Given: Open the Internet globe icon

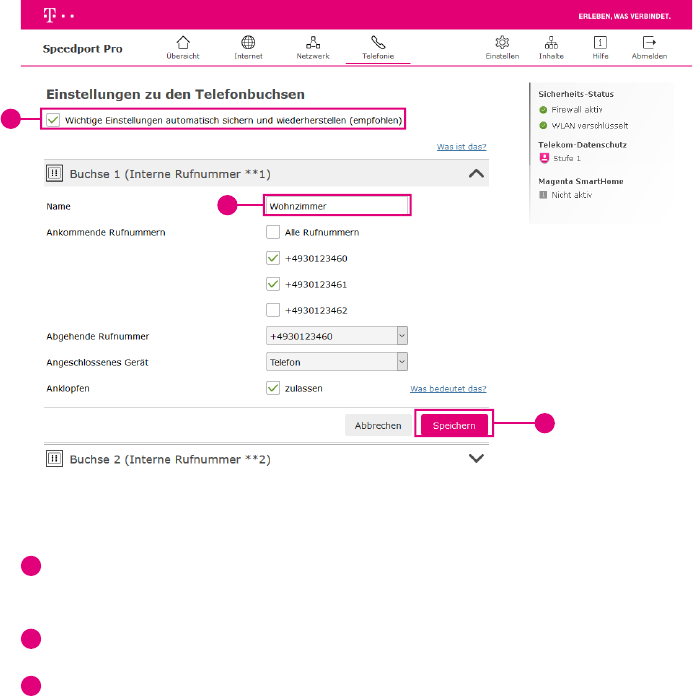Looking at the screenshot, I should [x=248, y=43].
